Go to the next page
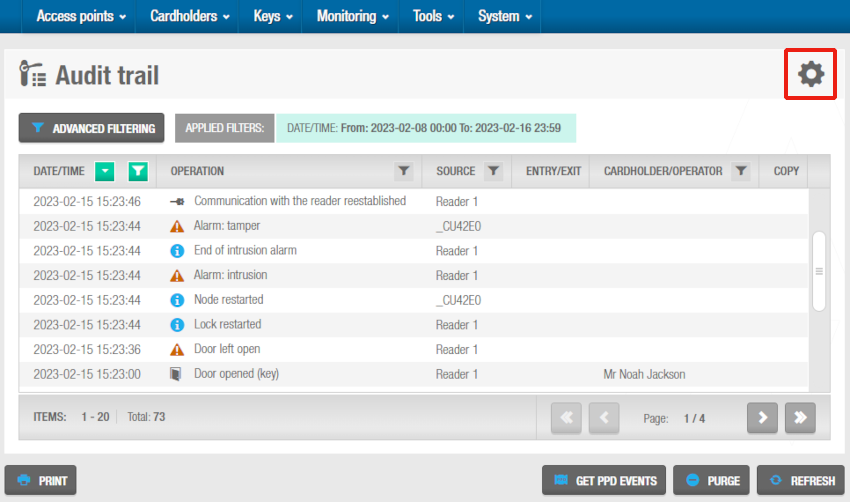This screenshot has width=850, height=502. coord(762,417)
